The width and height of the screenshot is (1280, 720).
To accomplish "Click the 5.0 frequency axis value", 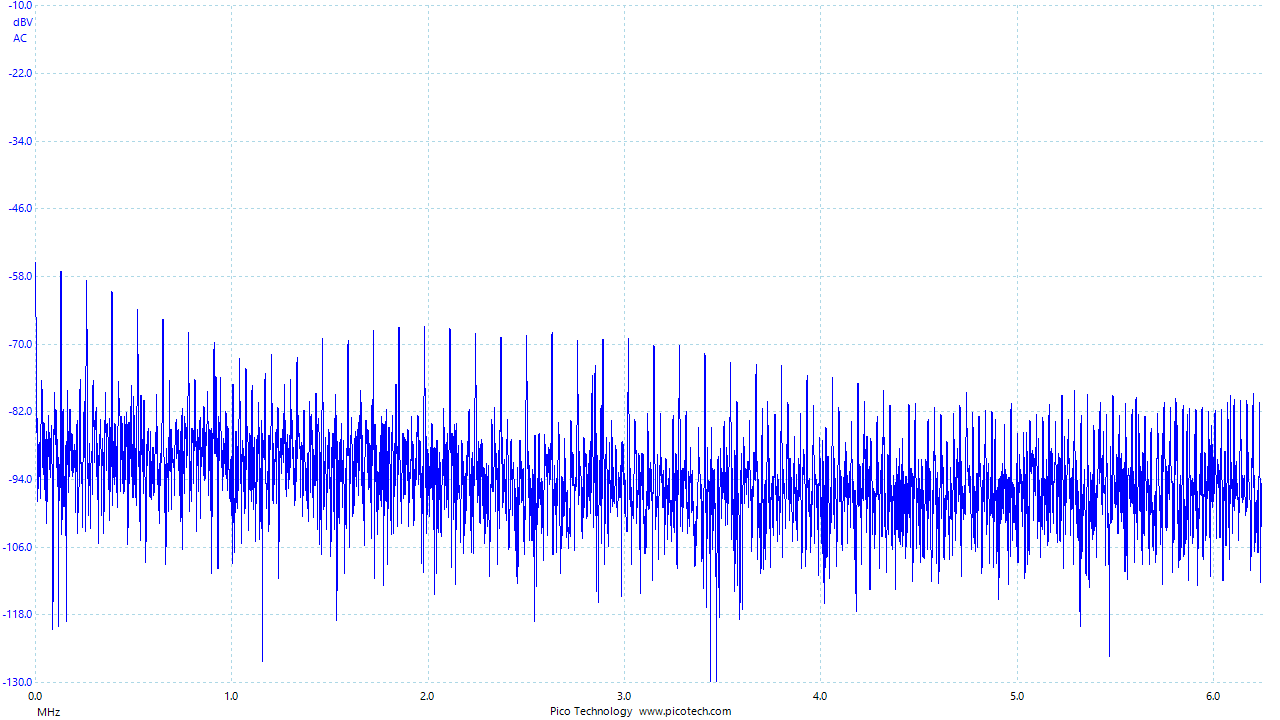I will pos(1017,696).
